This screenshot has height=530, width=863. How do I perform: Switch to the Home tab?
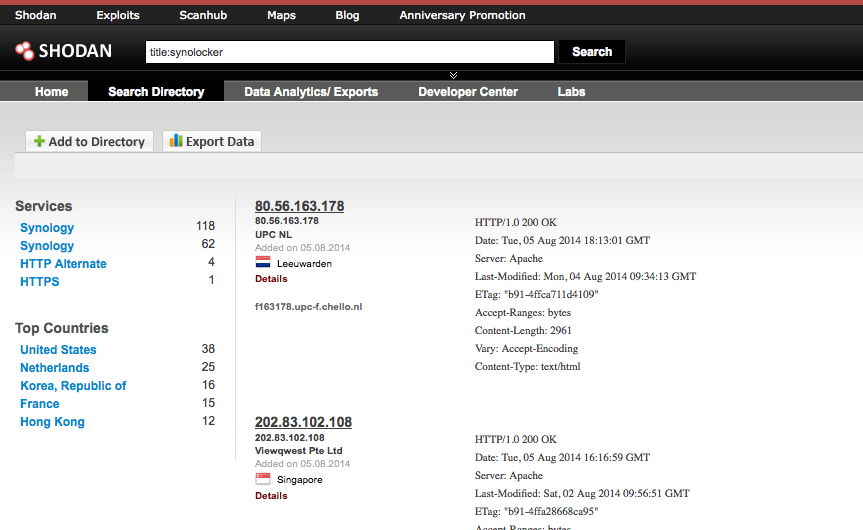[x=51, y=91]
